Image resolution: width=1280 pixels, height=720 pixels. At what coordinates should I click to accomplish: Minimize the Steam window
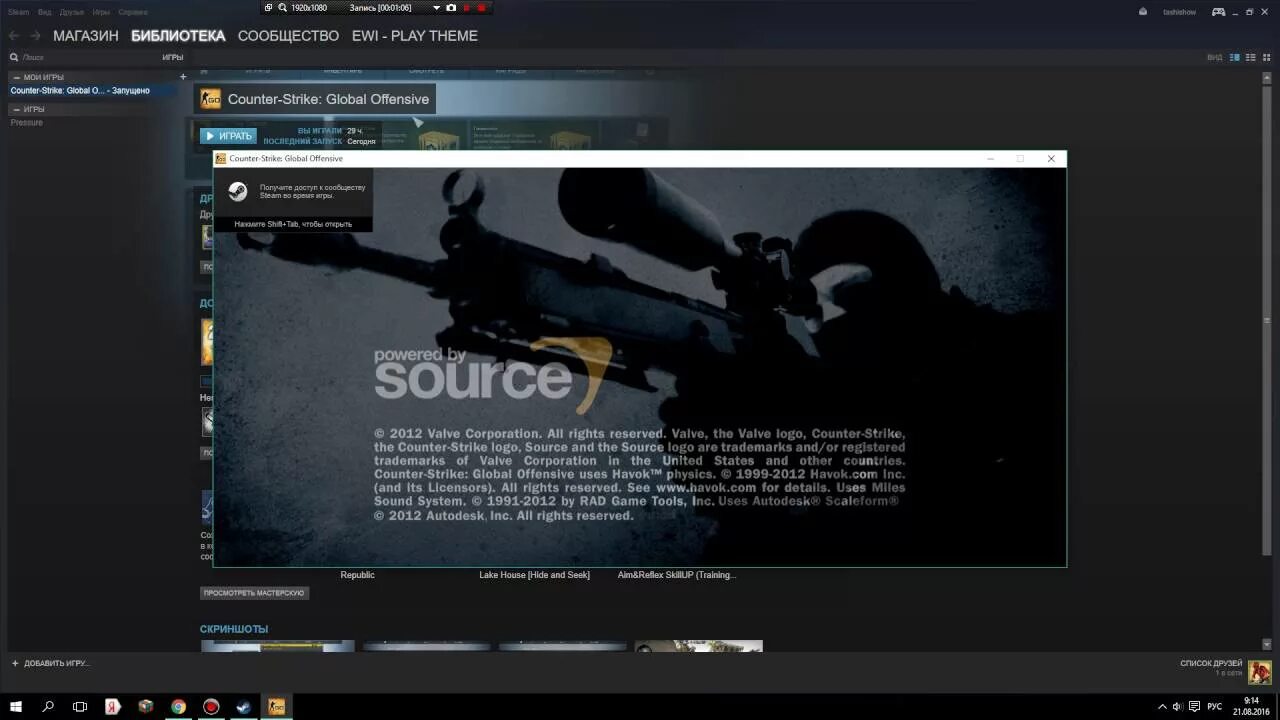tap(1235, 12)
